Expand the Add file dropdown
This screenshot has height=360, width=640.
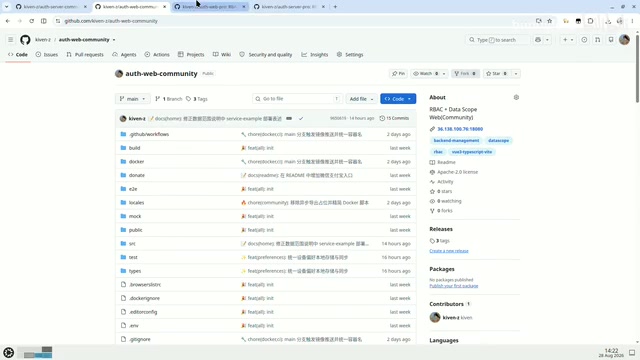coord(361,99)
